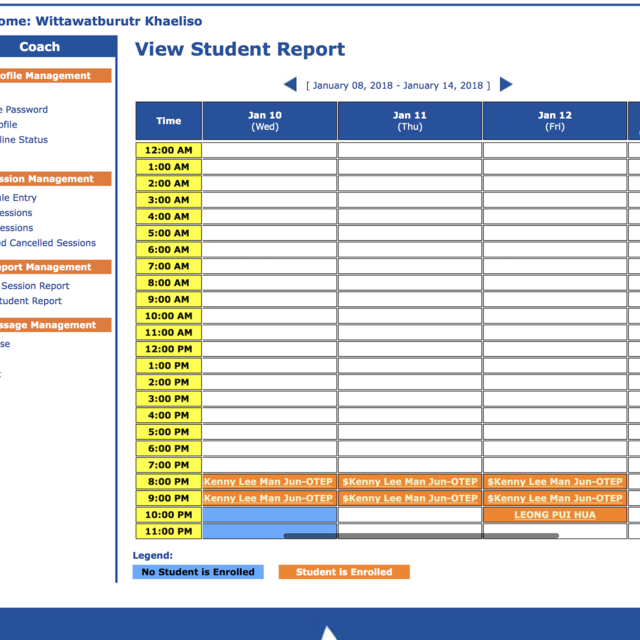The height and width of the screenshot is (640, 640).
Task: Click the Profile Management section header
Action: point(56,76)
